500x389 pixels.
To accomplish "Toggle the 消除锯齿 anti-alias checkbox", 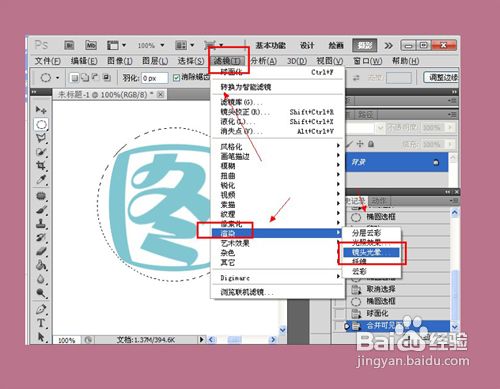I will click(176, 78).
